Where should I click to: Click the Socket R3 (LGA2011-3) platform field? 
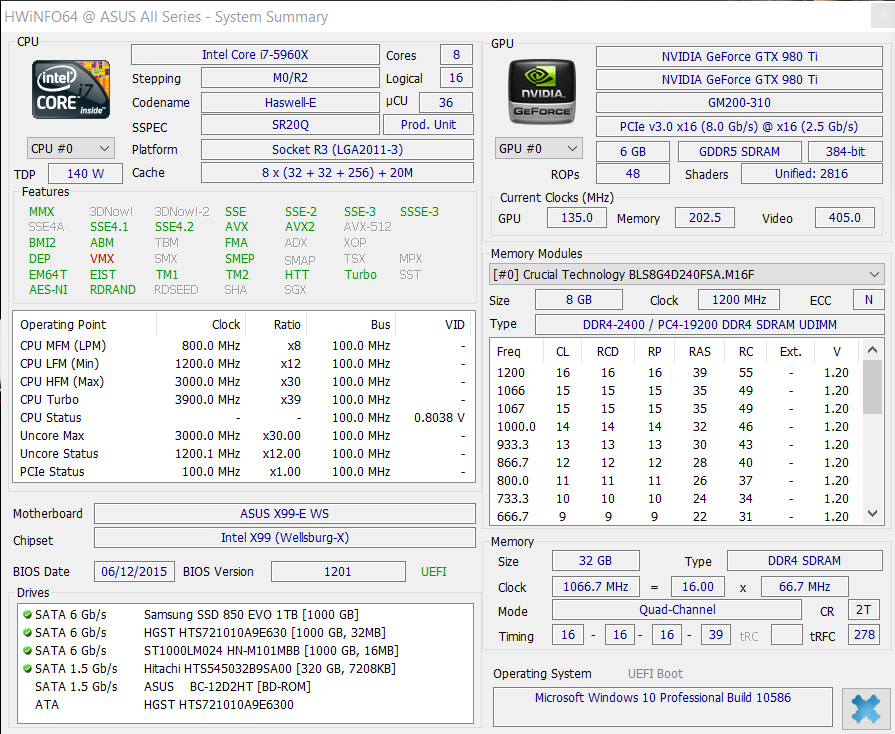click(337, 150)
